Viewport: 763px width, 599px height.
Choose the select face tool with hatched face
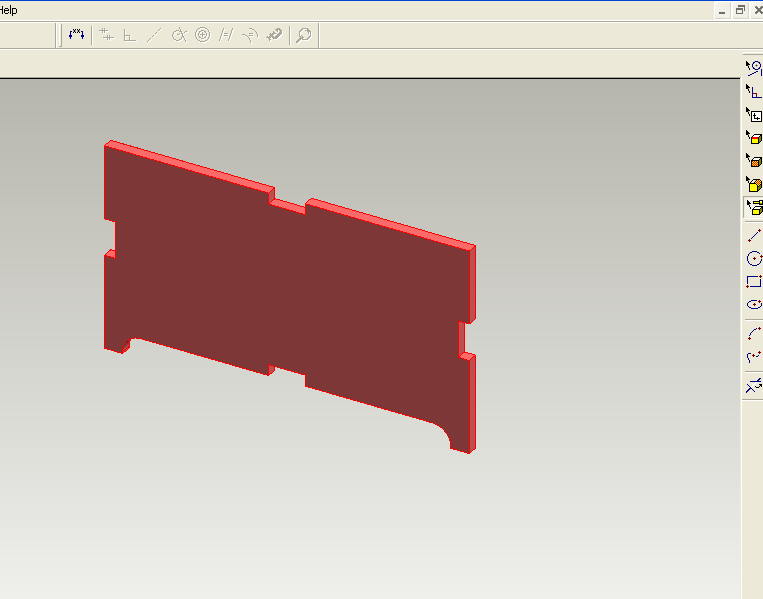pyautogui.click(x=754, y=161)
